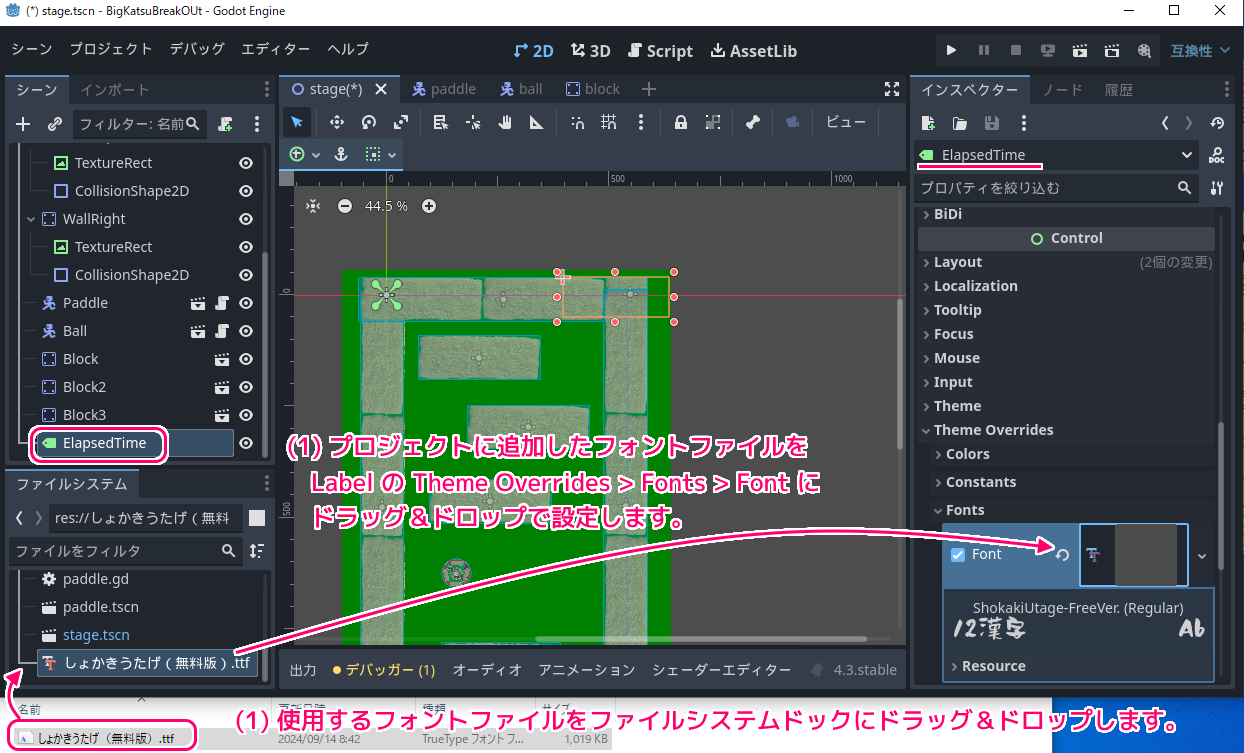Run the current scene clapper icon
The image size is (1244, 753).
click(x=1079, y=50)
